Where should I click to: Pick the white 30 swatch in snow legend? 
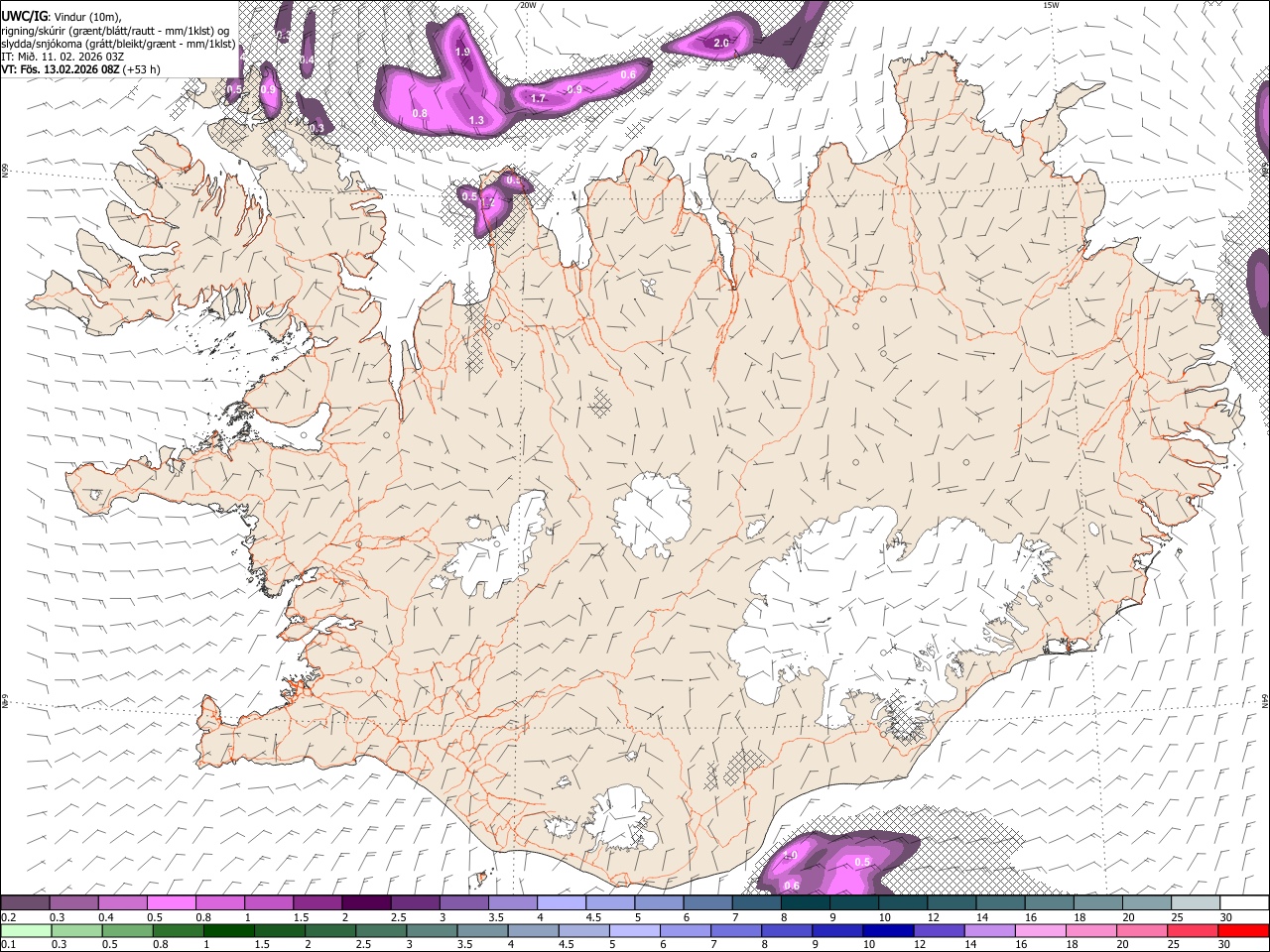click(x=1244, y=903)
